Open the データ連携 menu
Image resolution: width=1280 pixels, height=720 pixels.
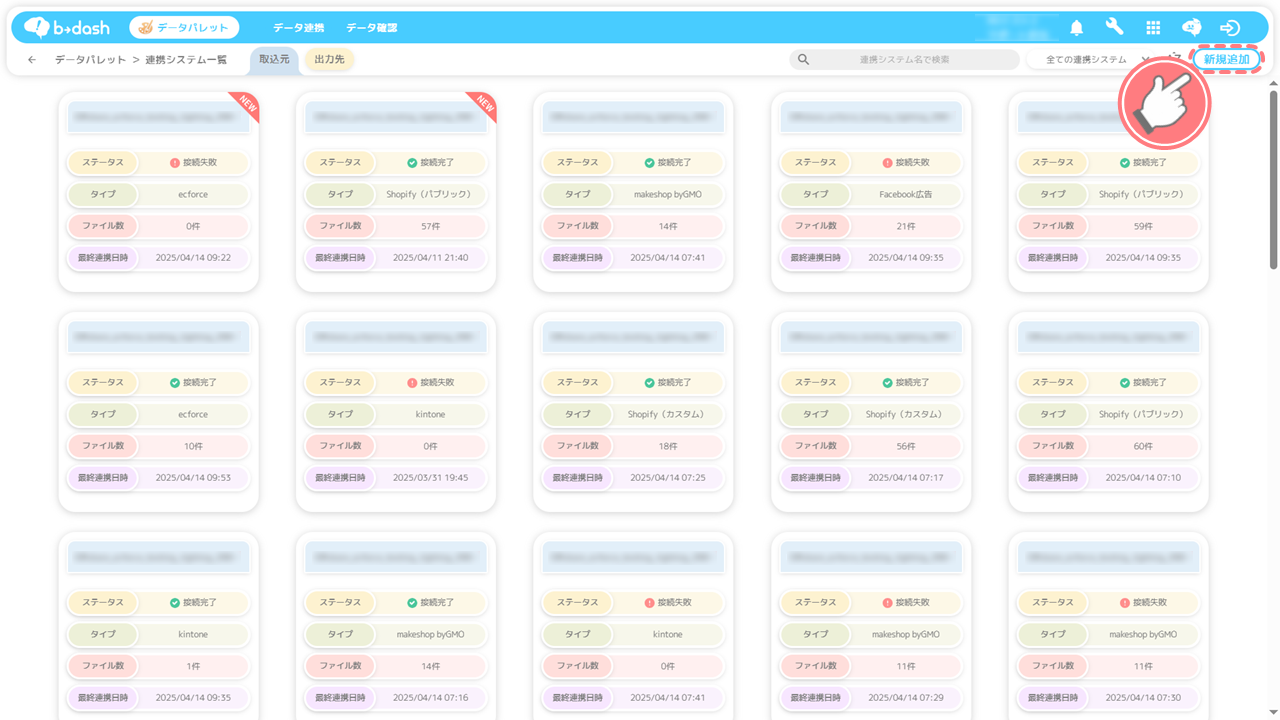298,28
